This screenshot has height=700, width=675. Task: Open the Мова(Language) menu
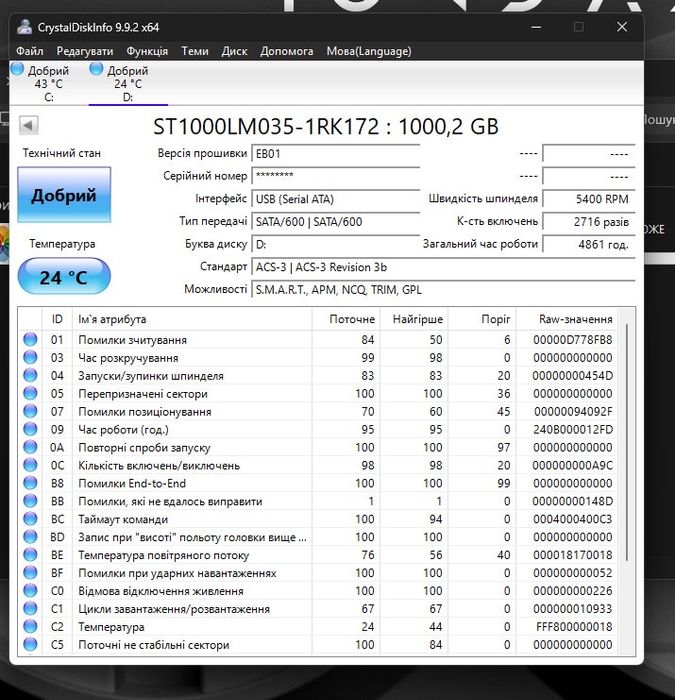click(x=369, y=51)
